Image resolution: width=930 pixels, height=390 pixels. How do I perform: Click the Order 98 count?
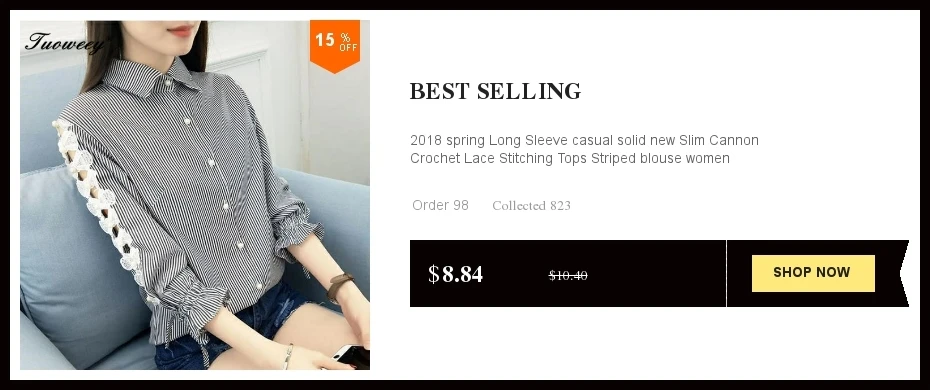pyautogui.click(x=440, y=205)
